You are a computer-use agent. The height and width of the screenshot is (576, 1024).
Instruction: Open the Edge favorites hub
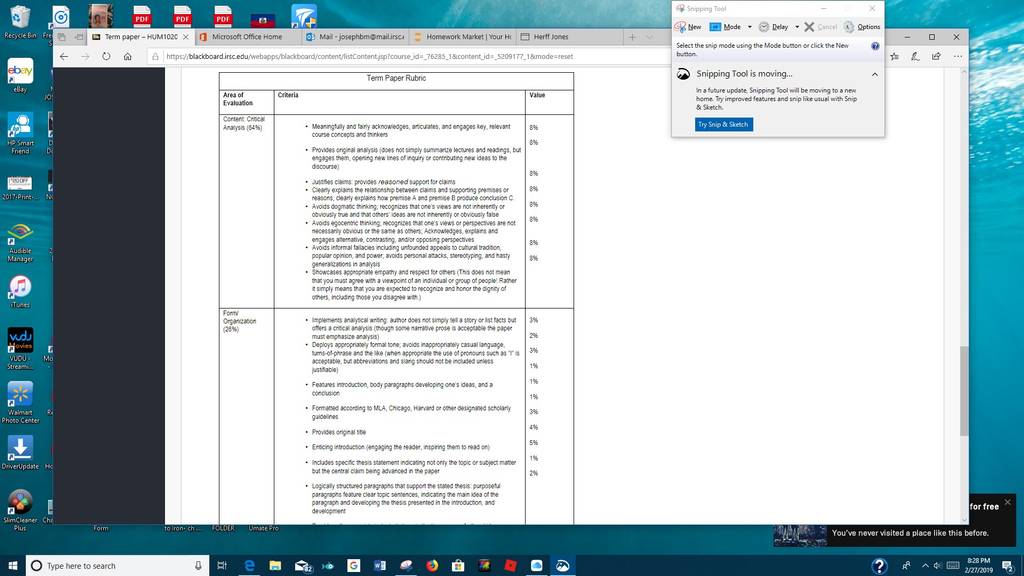(x=895, y=56)
